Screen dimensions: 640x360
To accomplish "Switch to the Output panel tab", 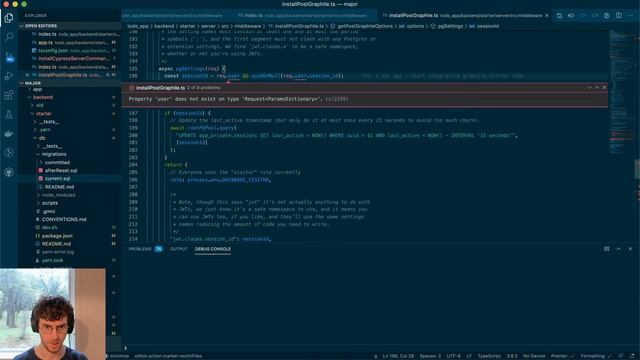I will click(x=179, y=249).
